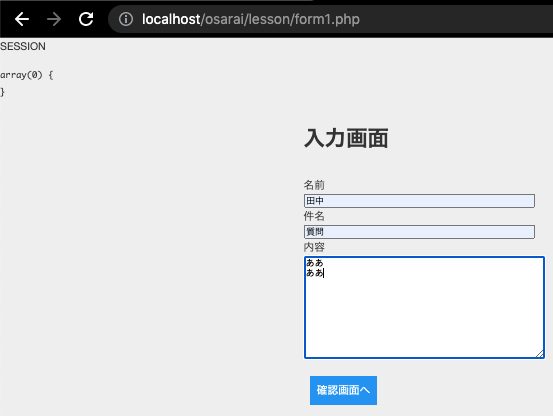553x416 pixels.
Task: Click inside the 内容 textarea
Action: (x=424, y=307)
